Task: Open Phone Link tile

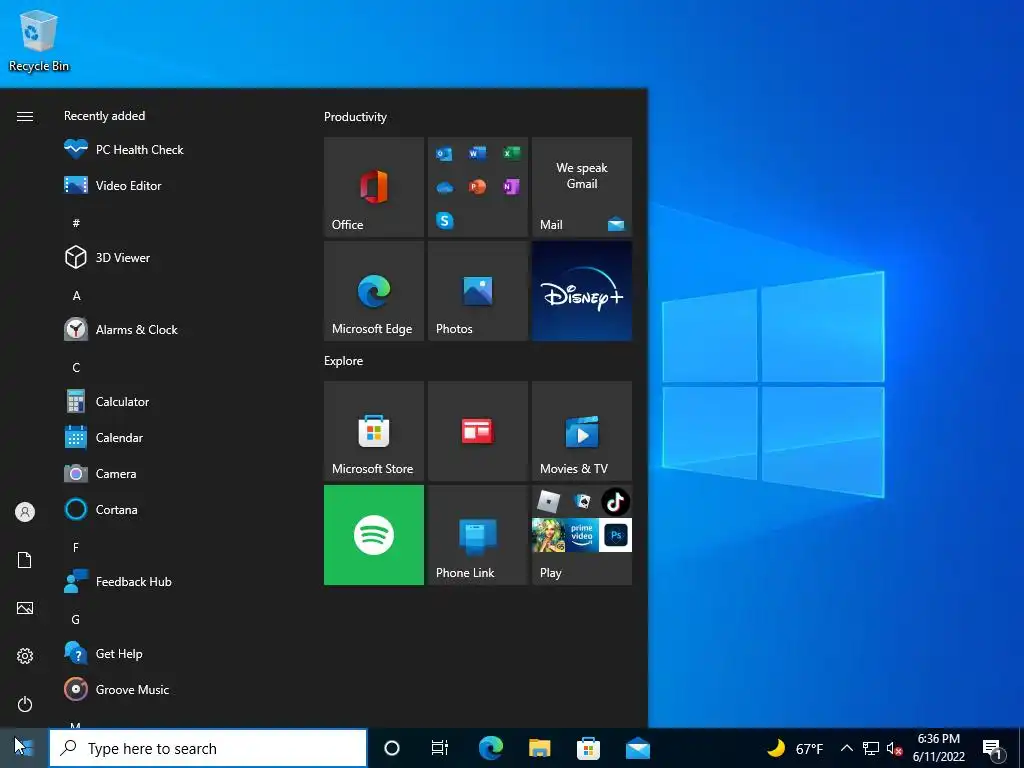Action: tap(478, 535)
